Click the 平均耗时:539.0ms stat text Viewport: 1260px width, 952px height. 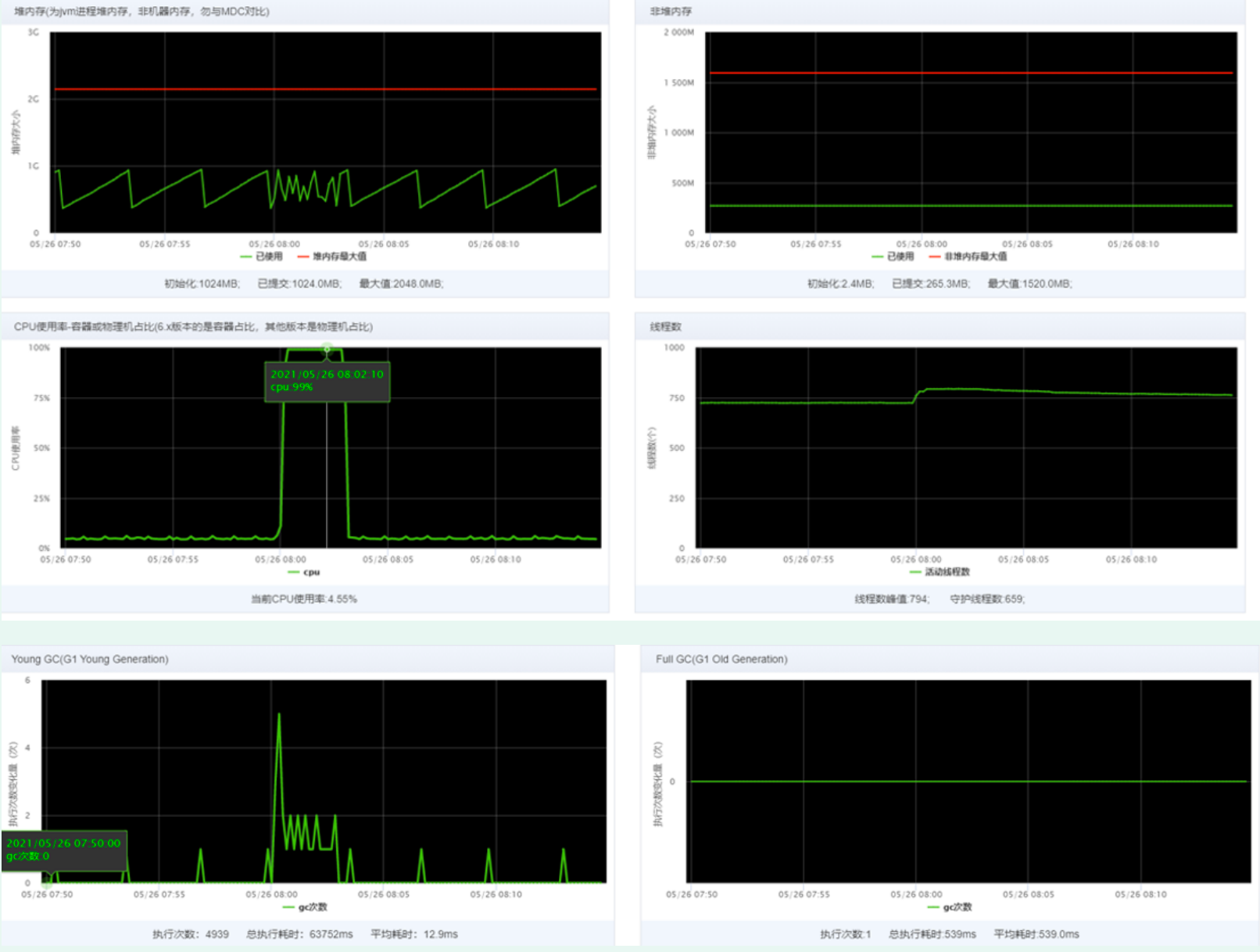(1036, 934)
